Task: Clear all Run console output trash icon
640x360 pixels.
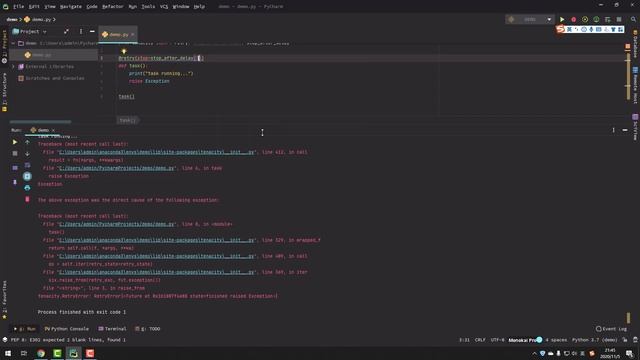Action: tap(27, 199)
